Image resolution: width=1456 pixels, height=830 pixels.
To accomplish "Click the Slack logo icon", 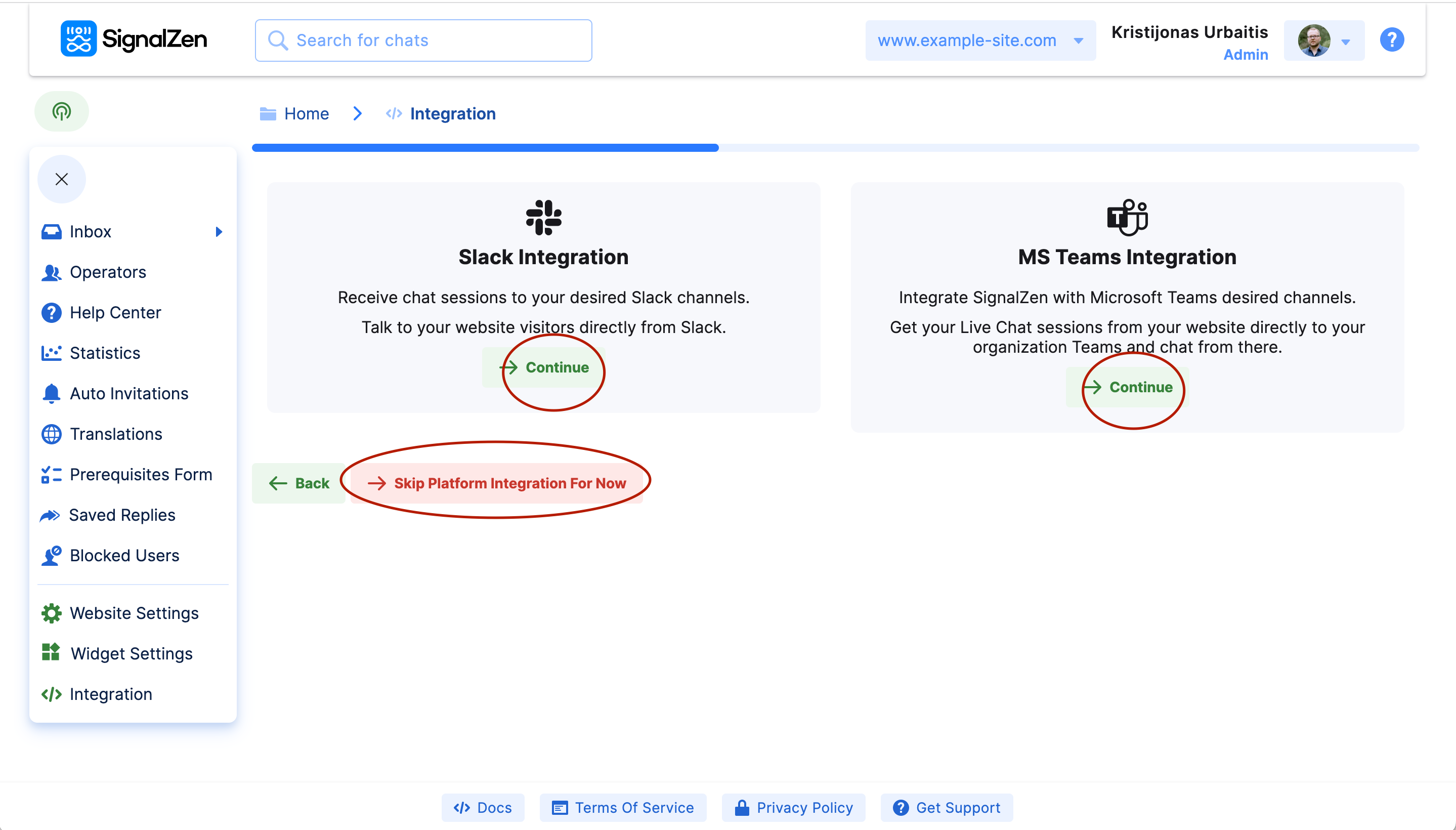I will (x=543, y=217).
